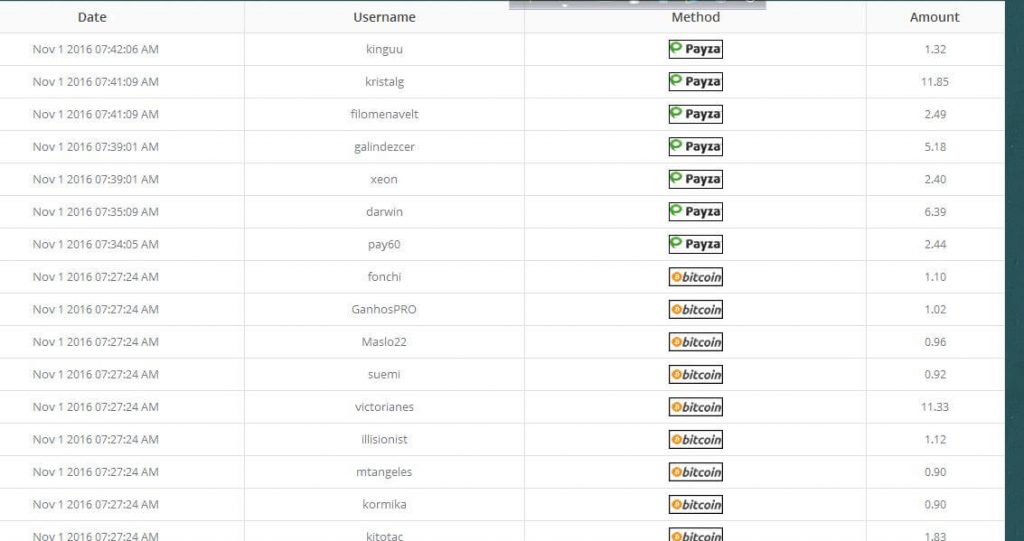Click the Payza logo next to kristalg

695,82
